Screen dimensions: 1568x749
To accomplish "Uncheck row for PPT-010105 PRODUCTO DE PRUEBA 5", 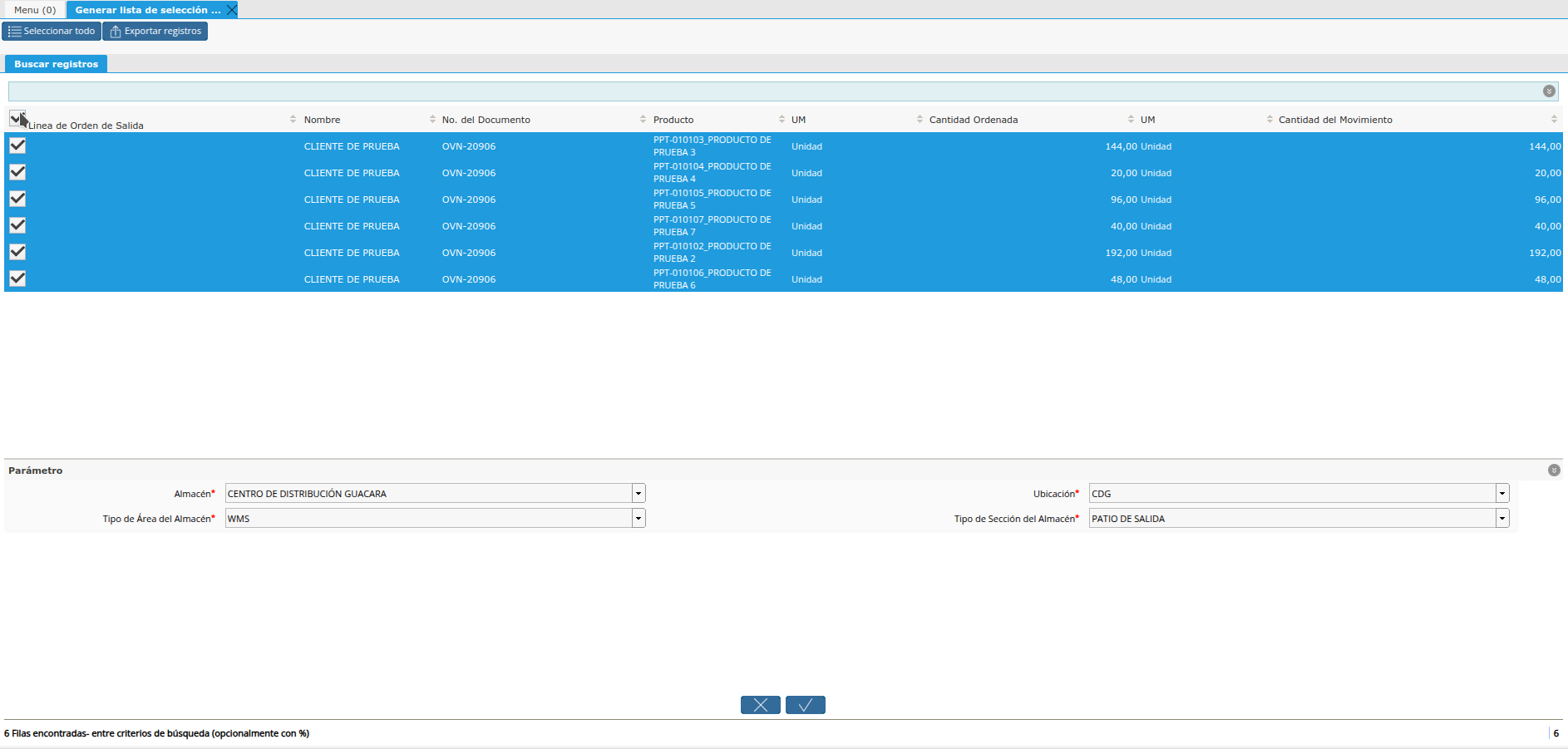I will [x=17, y=199].
